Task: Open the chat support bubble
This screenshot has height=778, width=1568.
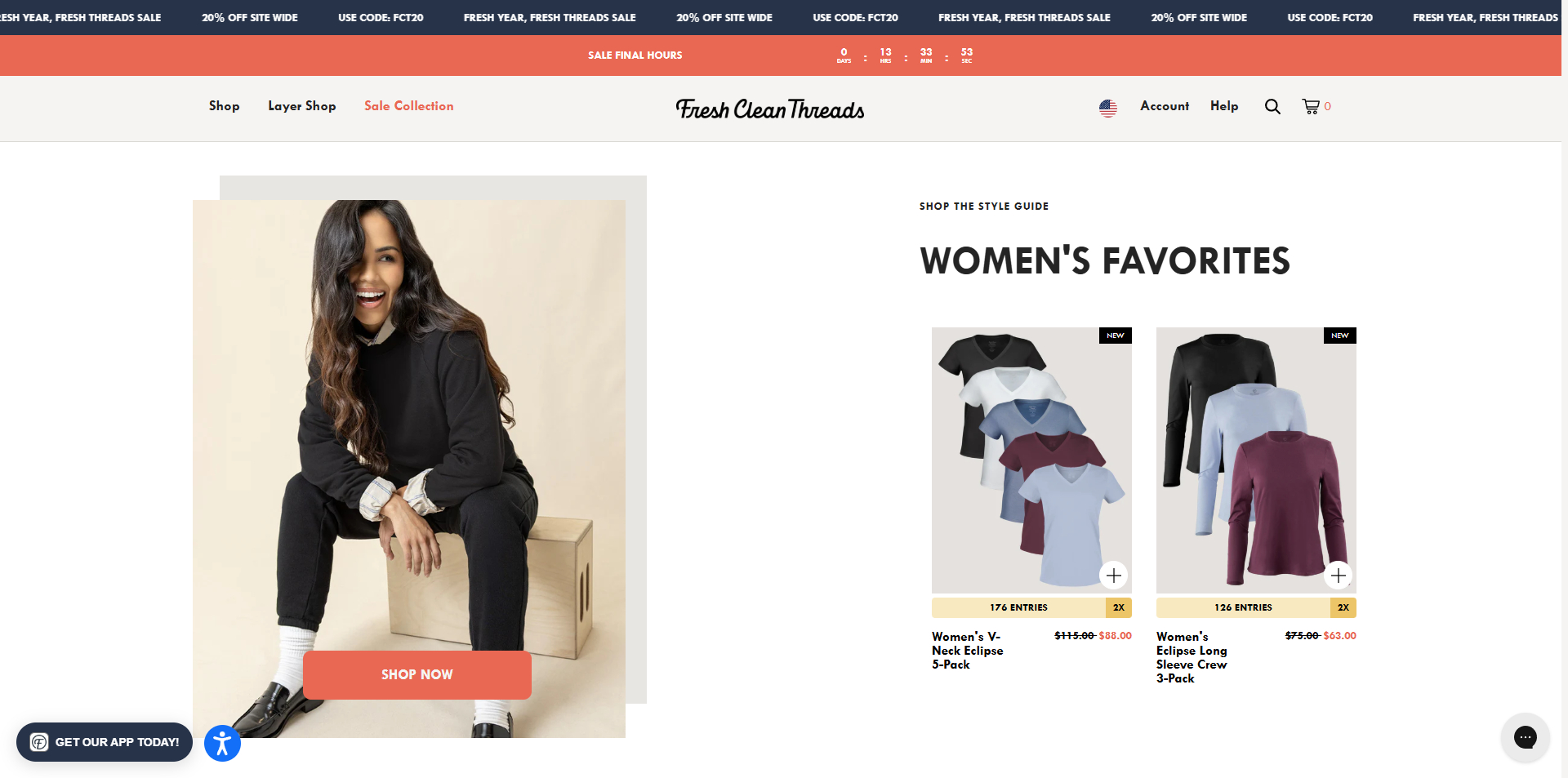Action: [1525, 737]
